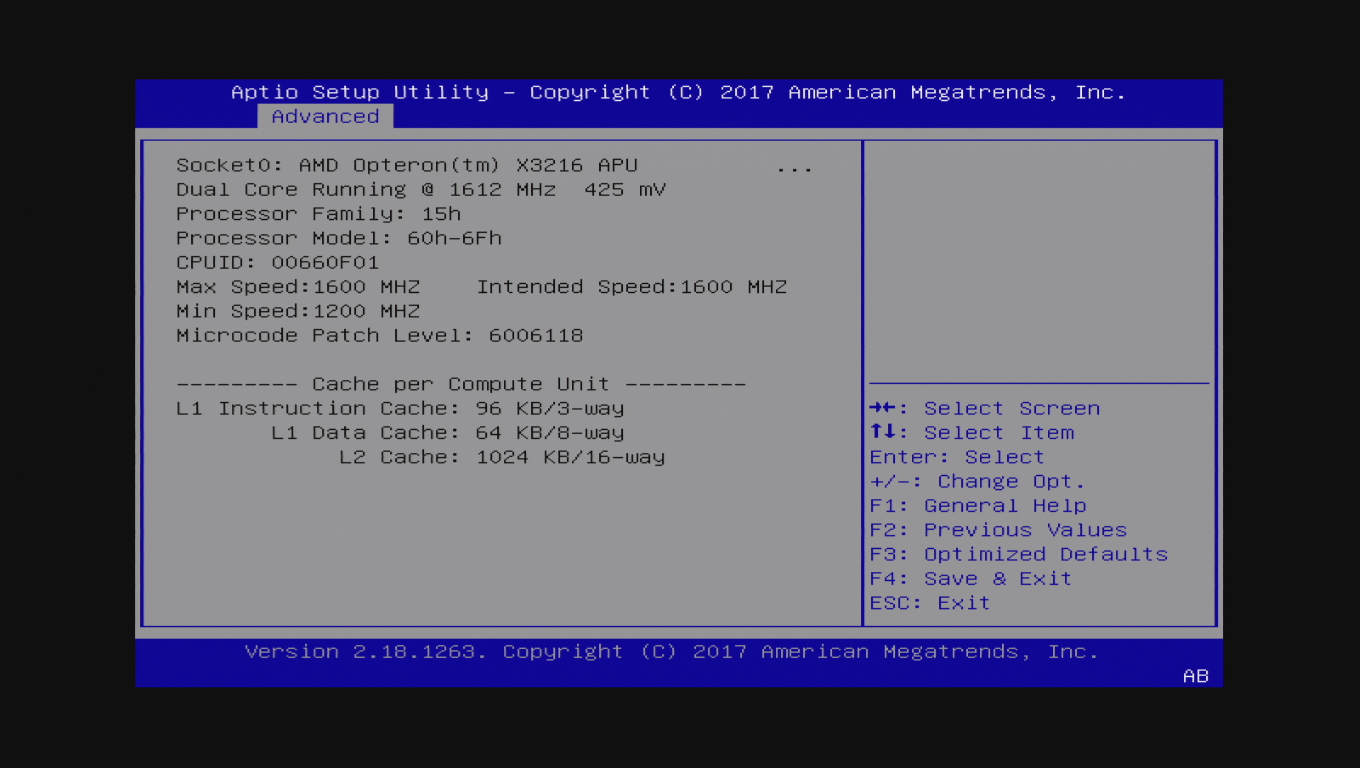This screenshot has width=1360, height=768.
Task: Click Min Speed:1200 MHZ
Action: pos(298,312)
